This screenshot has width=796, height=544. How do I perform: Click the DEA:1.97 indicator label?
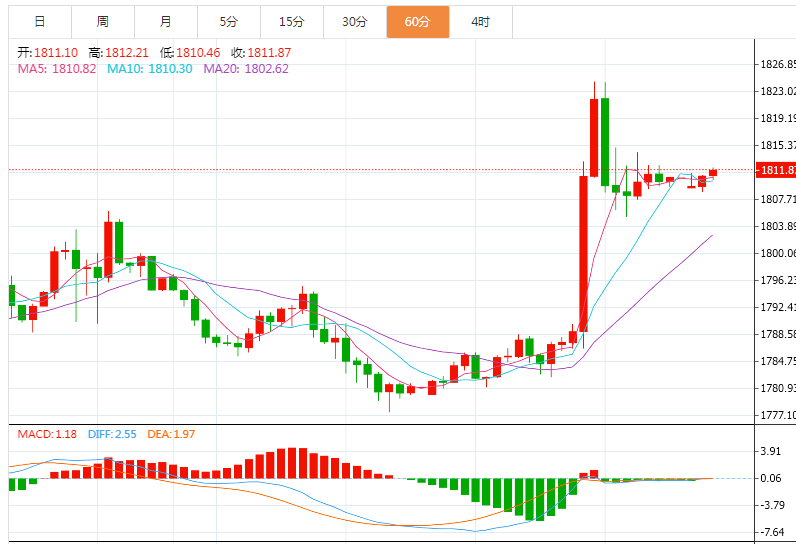click(x=171, y=434)
